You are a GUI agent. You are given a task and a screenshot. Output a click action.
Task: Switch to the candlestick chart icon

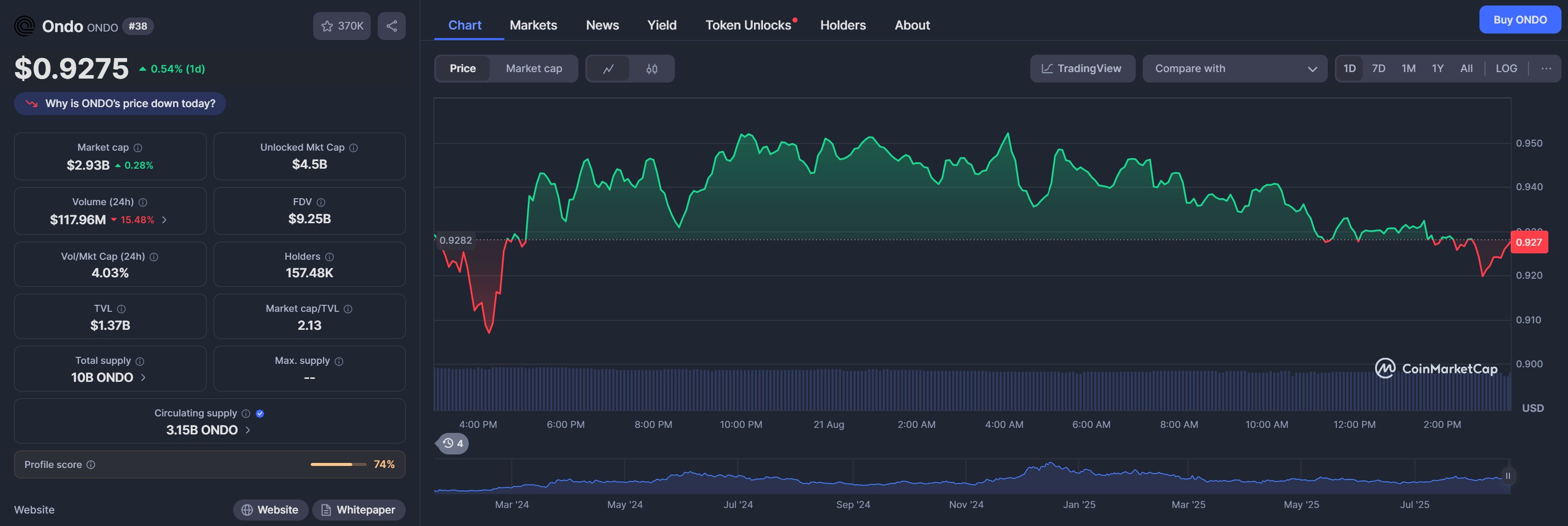click(x=651, y=69)
